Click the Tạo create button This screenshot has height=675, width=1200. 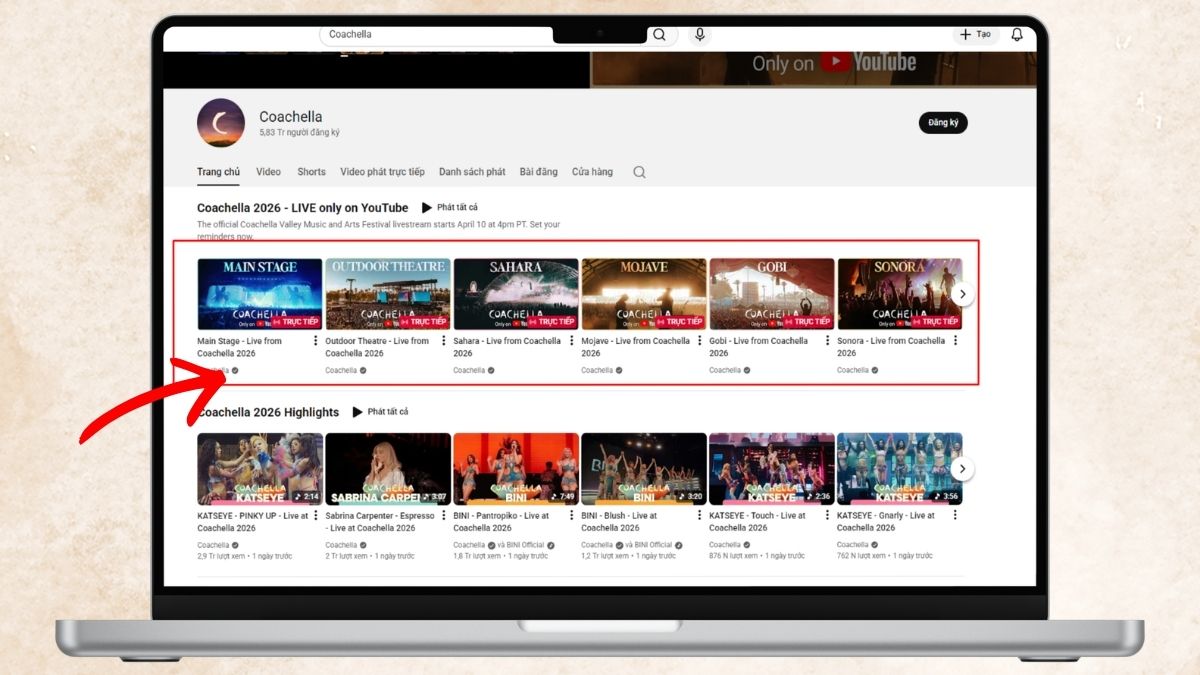tap(975, 34)
